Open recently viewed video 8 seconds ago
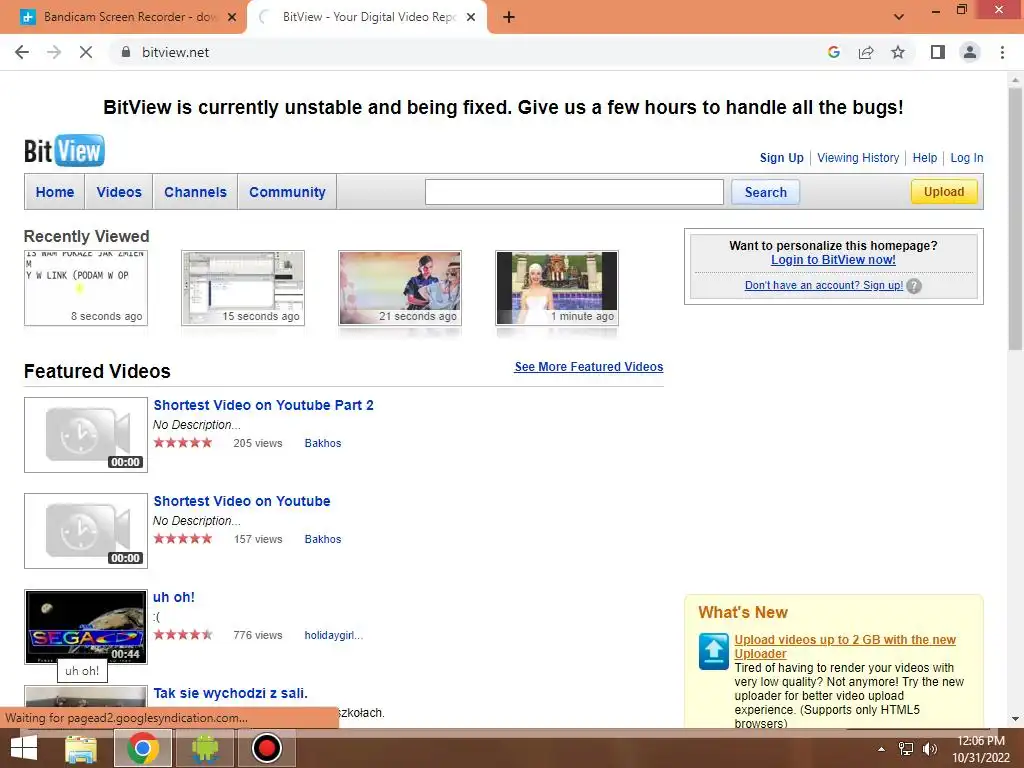This screenshot has width=1024, height=768. (86, 287)
